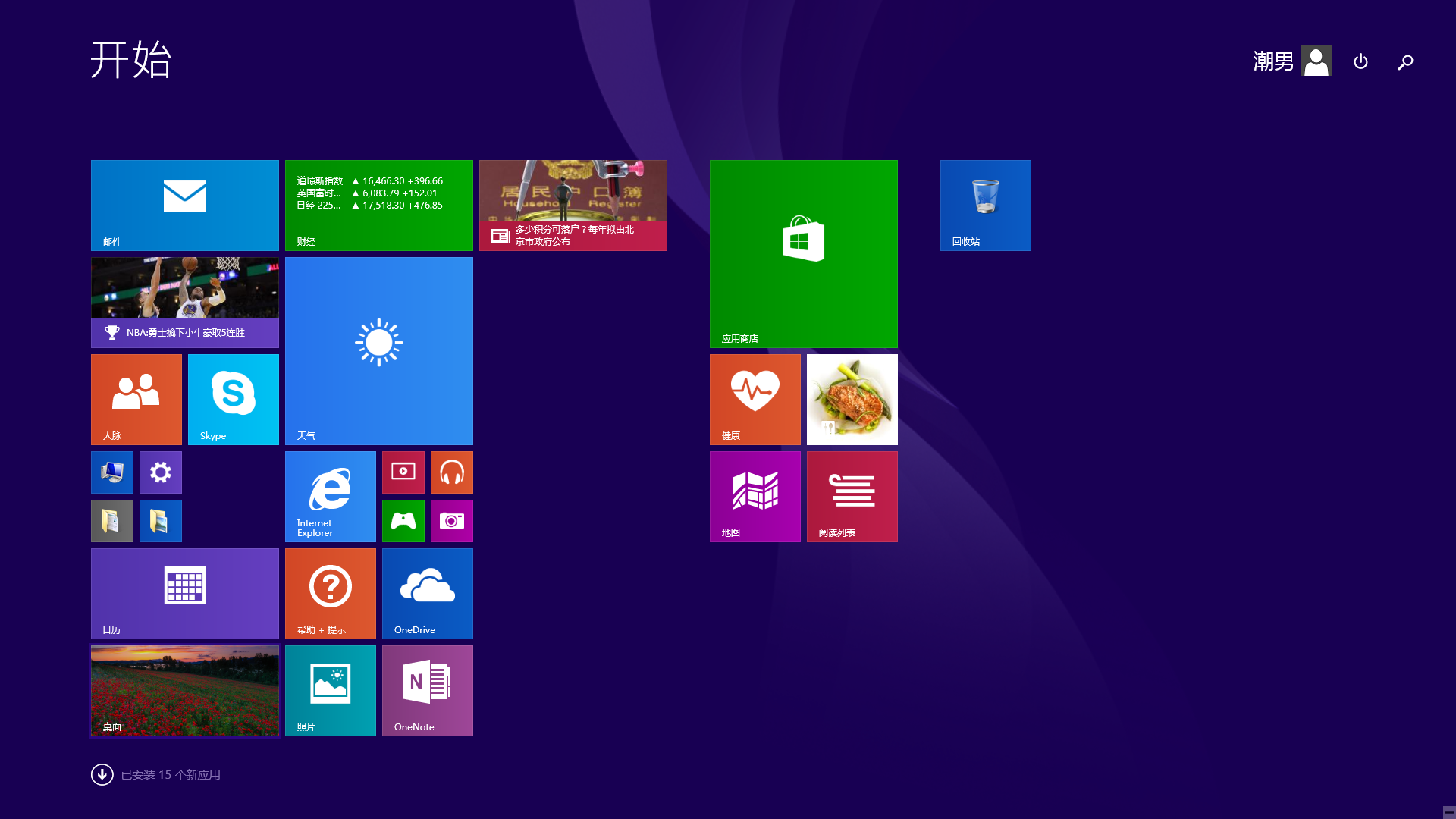Open the 潮男 user account menu
Viewport: 1456px width, 819px height.
1291,61
